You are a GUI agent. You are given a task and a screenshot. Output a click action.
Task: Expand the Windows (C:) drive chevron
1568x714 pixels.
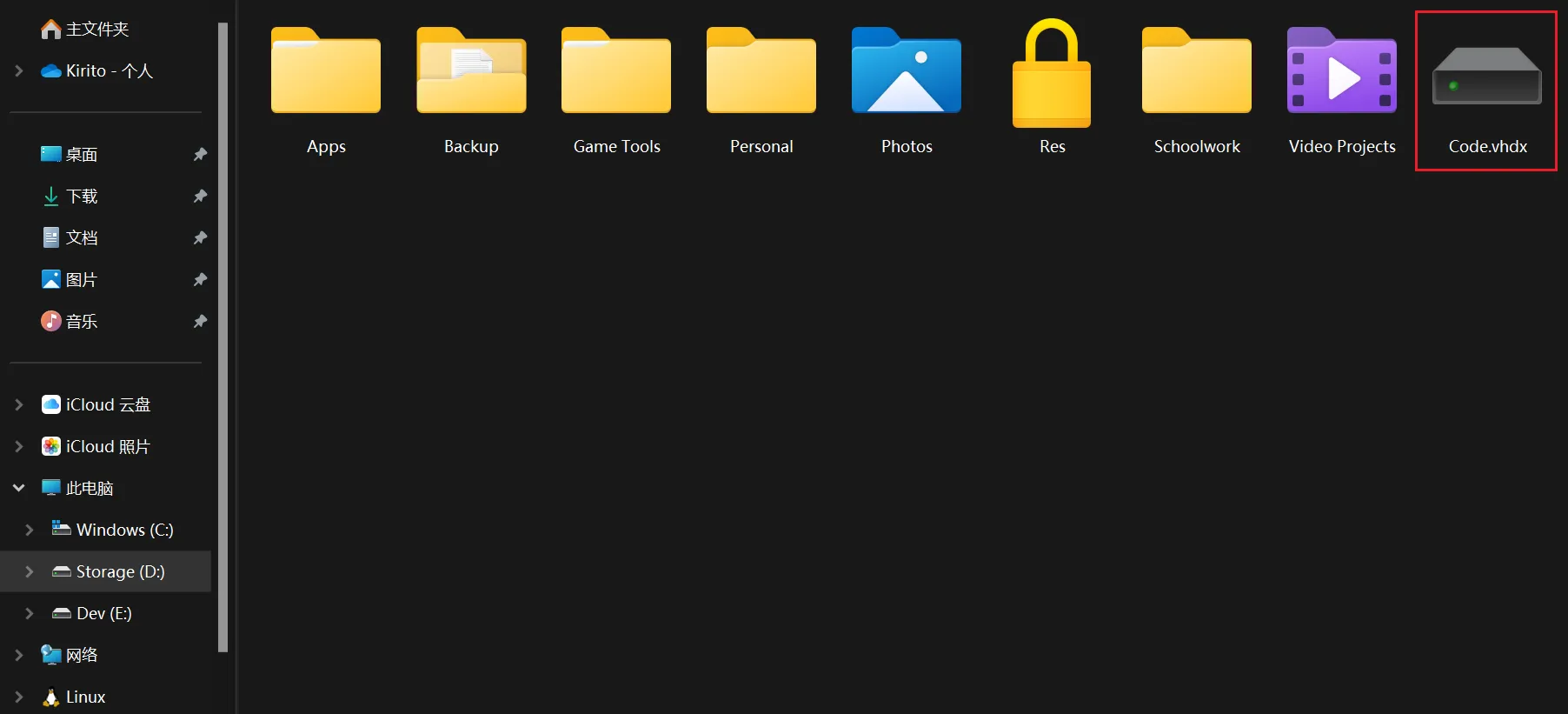point(30,530)
